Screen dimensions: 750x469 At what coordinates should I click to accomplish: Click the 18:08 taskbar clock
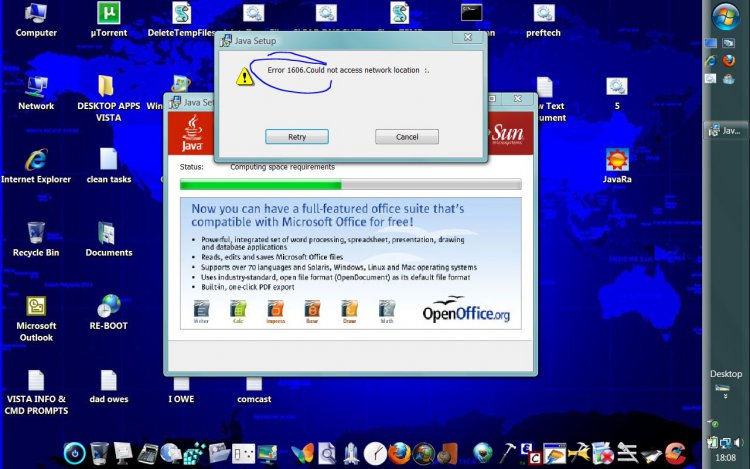726,458
